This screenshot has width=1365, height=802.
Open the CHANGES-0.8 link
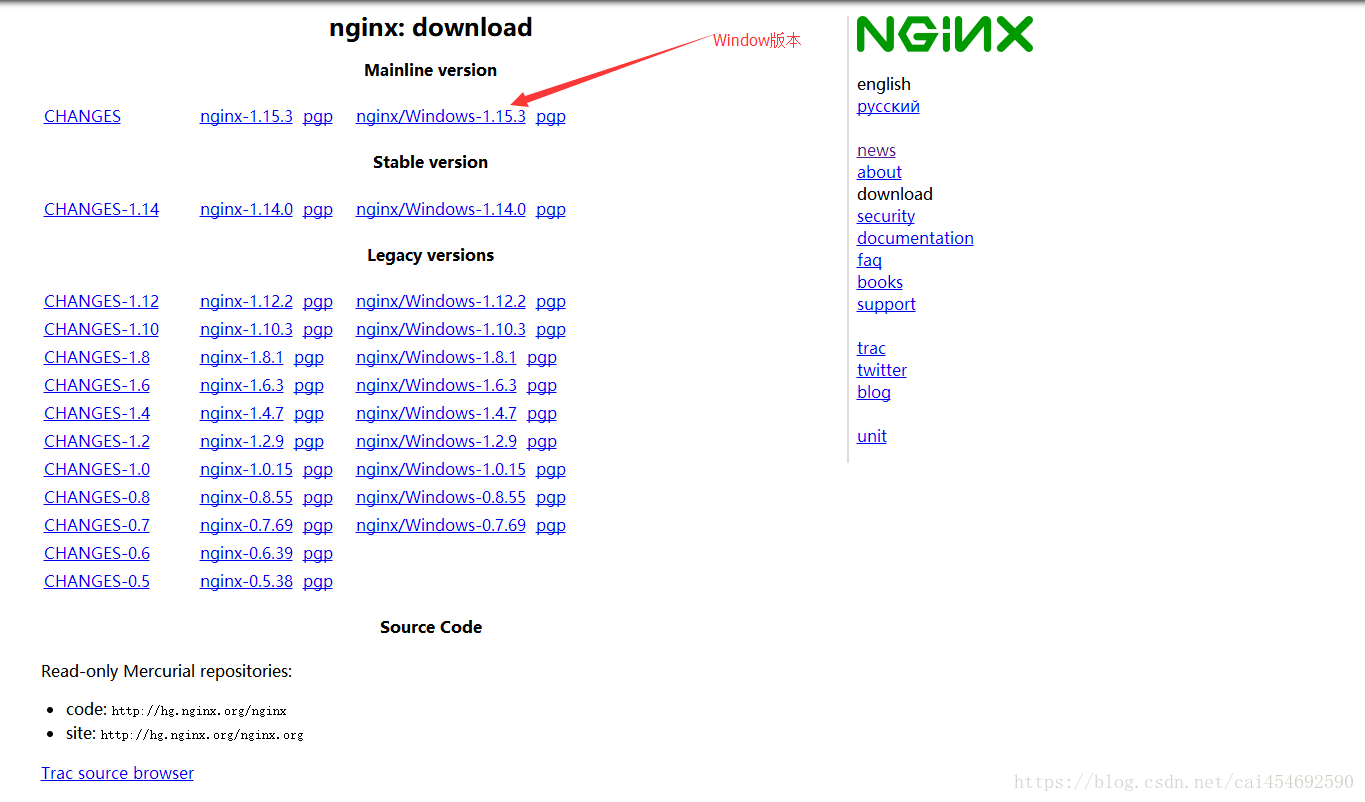point(97,497)
